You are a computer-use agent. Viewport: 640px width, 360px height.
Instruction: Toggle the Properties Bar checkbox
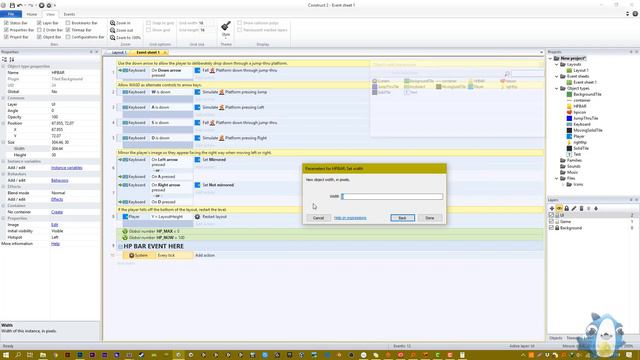pos(6,30)
